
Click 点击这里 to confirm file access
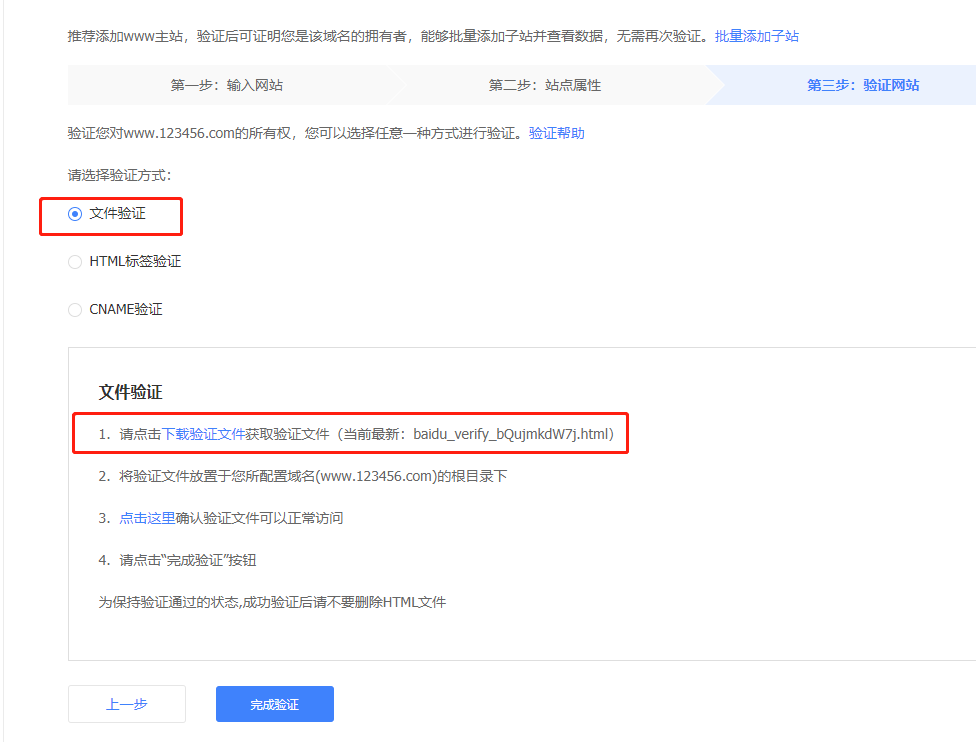point(147,518)
